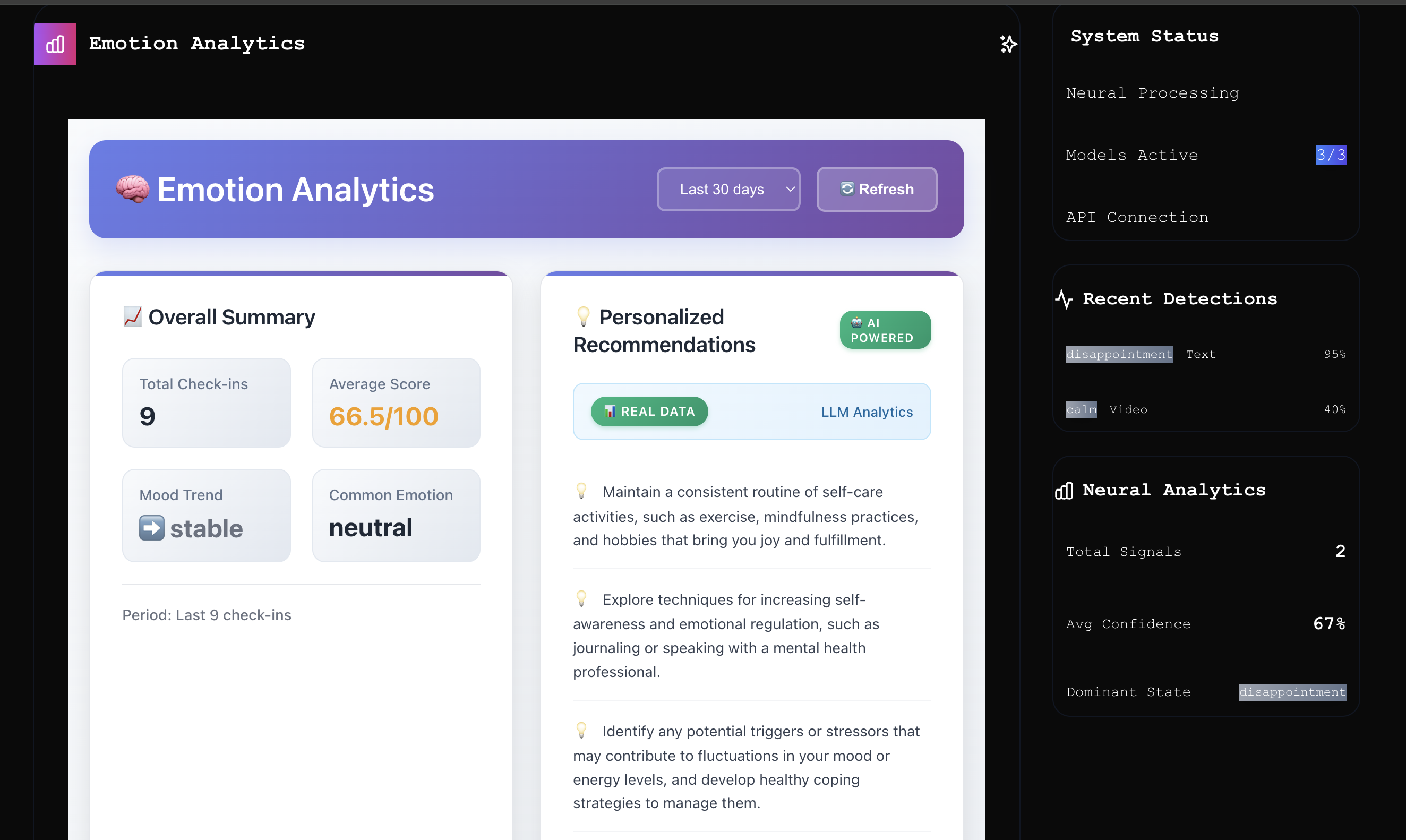
Task: Click the lightbulb icon beside Personalized Recommendations
Action: pos(583,316)
